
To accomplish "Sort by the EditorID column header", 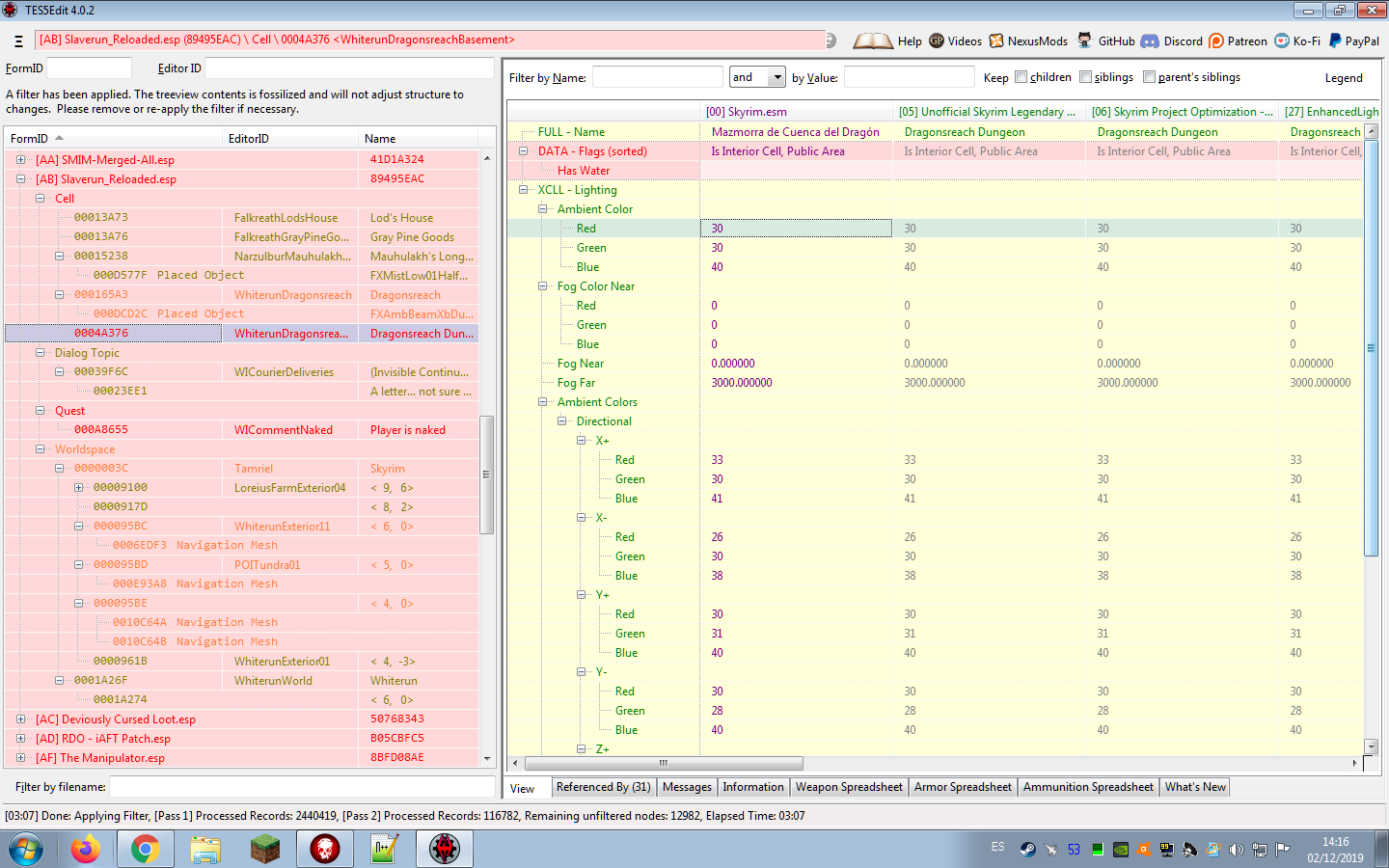I will 289,139.
